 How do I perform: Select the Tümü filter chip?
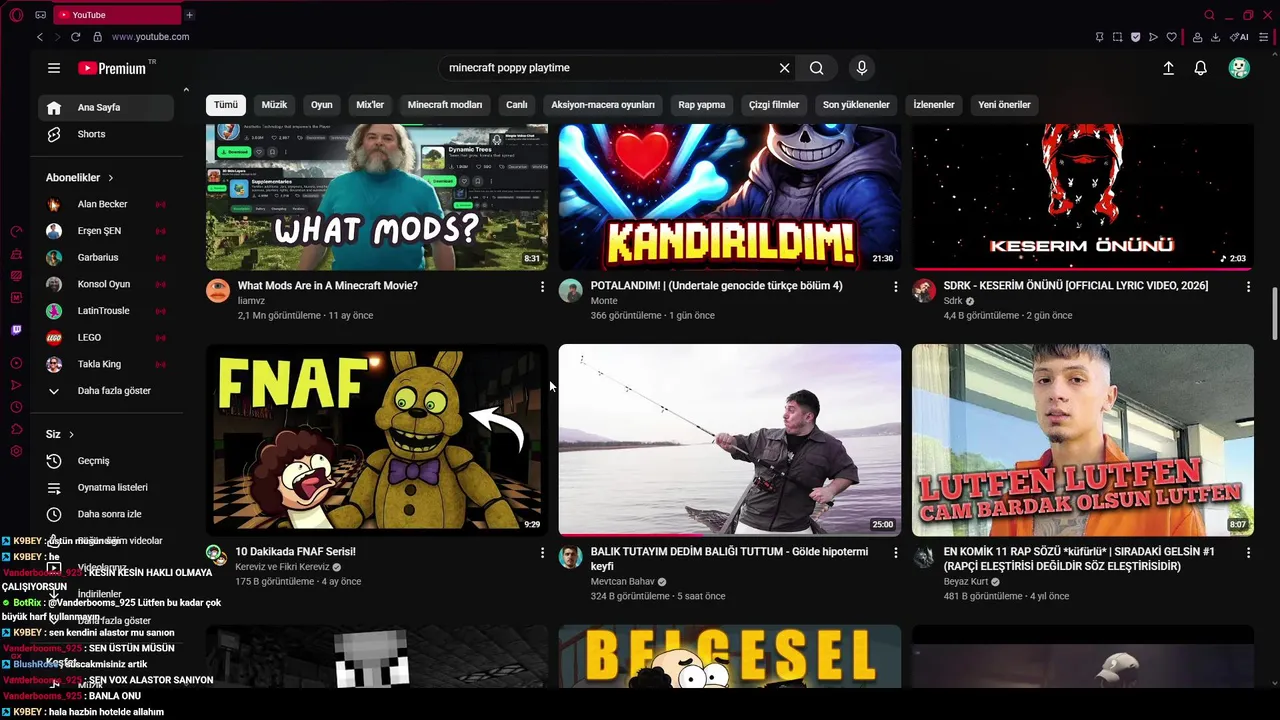coord(226,105)
